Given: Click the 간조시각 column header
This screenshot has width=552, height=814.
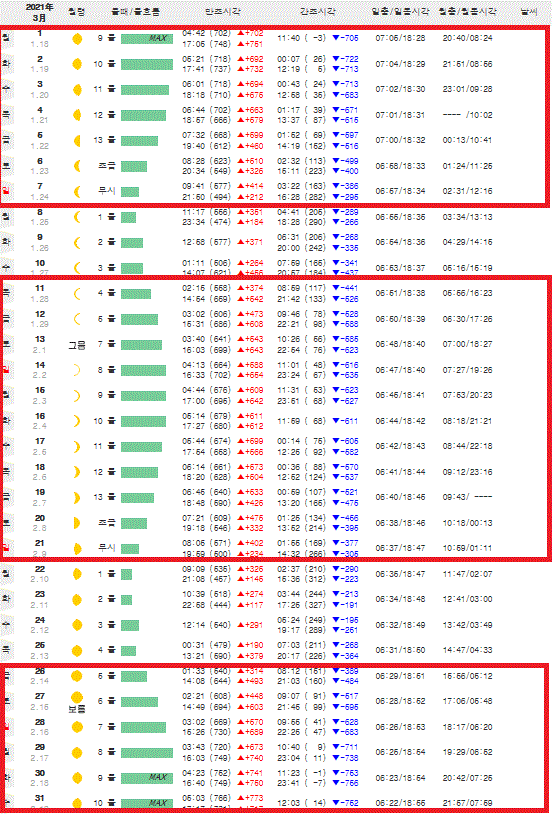Looking at the screenshot, I should pyautogui.click(x=318, y=11).
